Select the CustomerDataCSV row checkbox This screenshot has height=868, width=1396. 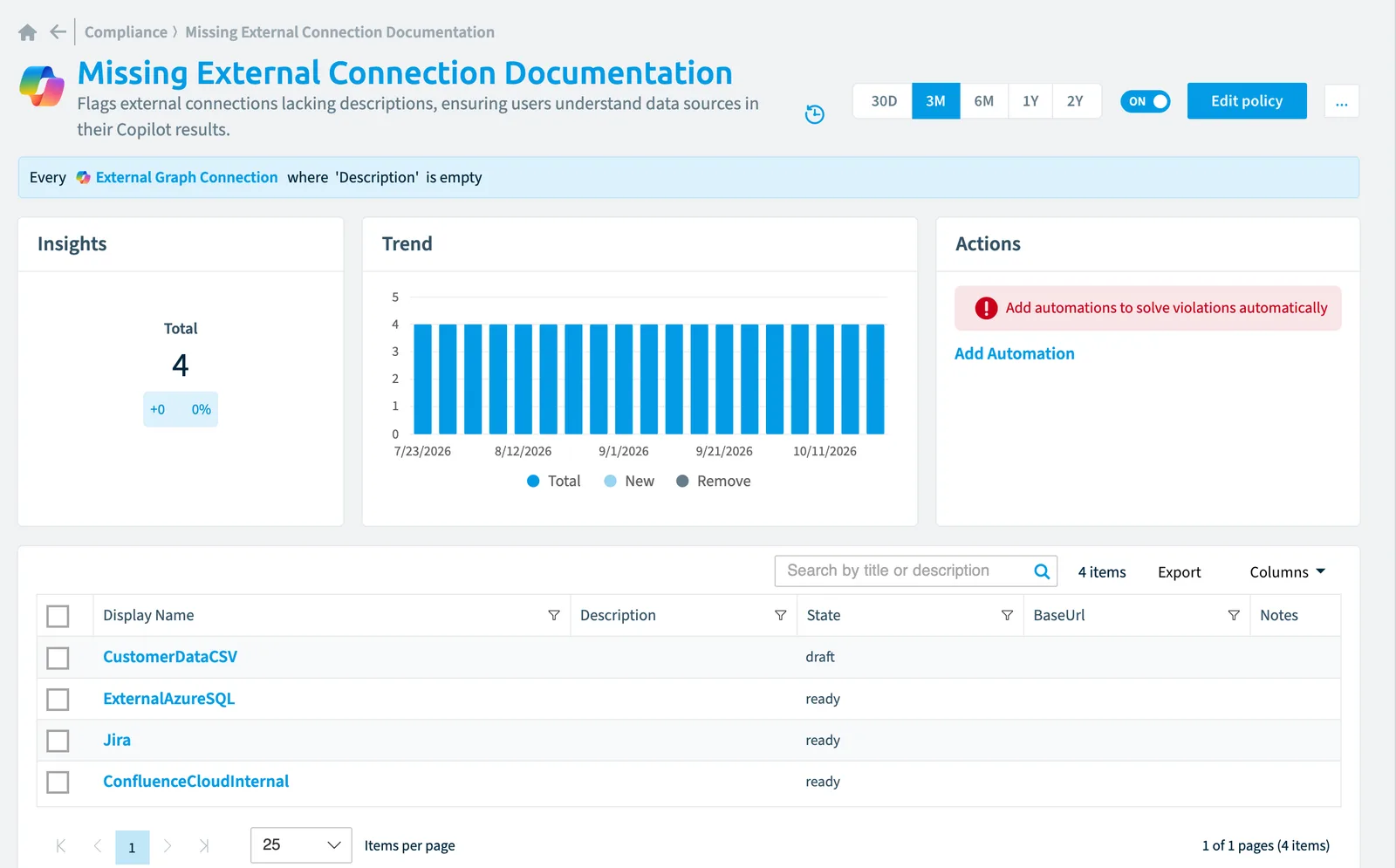(x=58, y=658)
